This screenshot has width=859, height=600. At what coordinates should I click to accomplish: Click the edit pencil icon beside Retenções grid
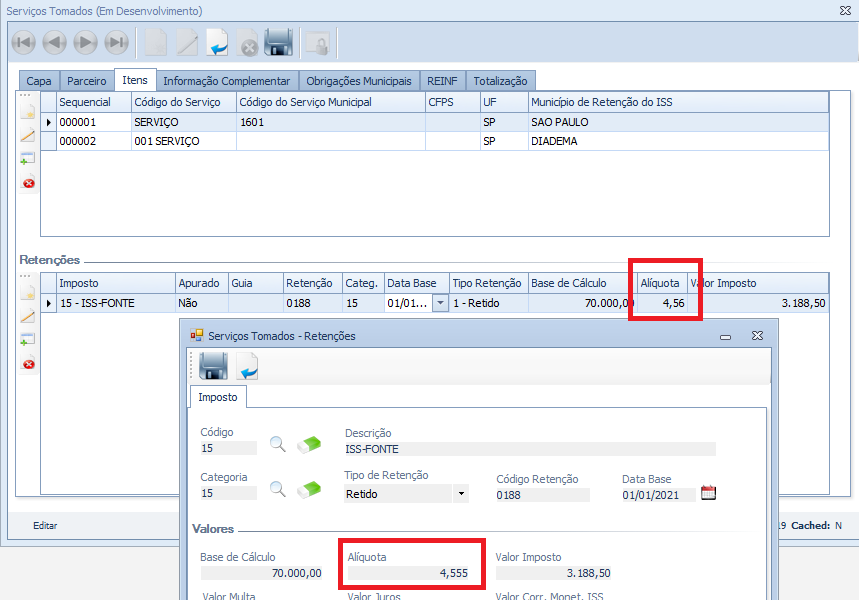(28, 316)
